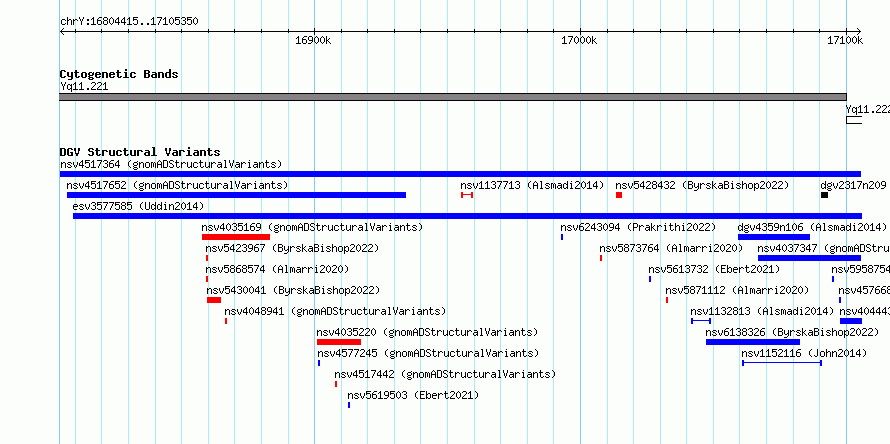Open the nsv457668 truncated variant label
890x444 pixels.
[x=864, y=290]
